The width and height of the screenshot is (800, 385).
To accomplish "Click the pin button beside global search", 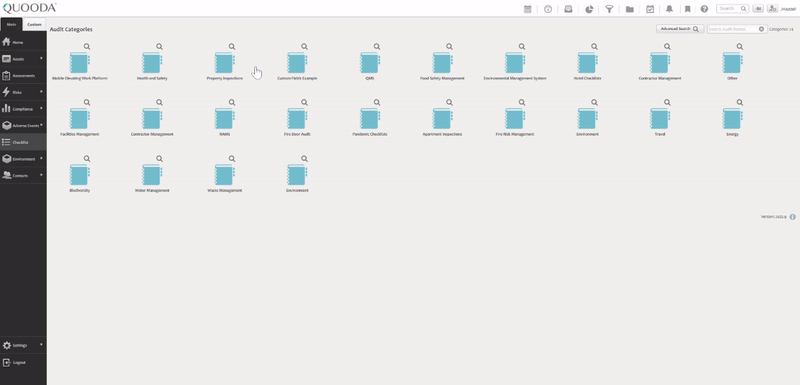I will (758, 9).
